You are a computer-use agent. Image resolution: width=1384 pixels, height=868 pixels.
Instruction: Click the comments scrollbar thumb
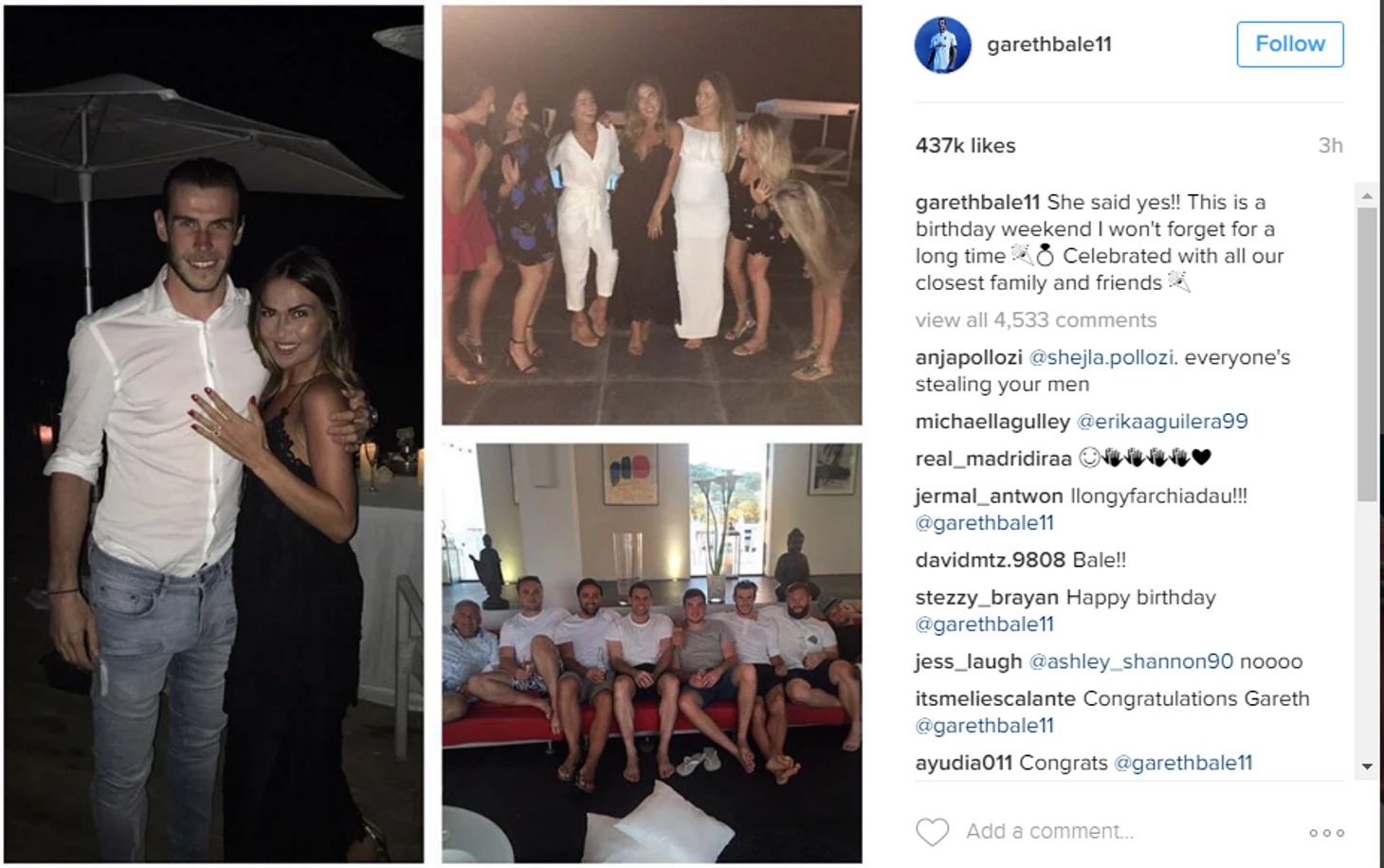(x=1367, y=353)
